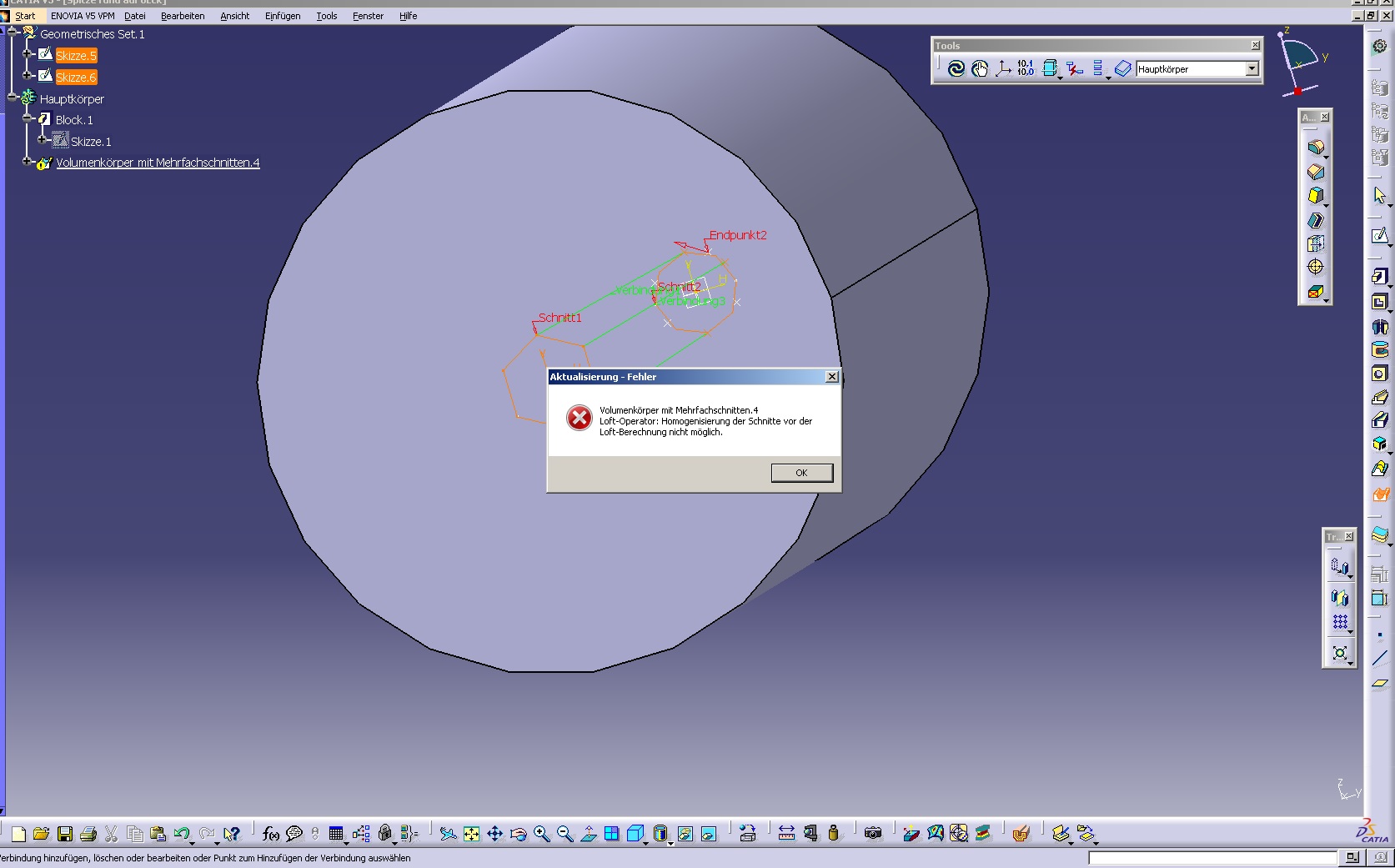
Task: Click the Pan four-arrow icon
Action: point(494,834)
